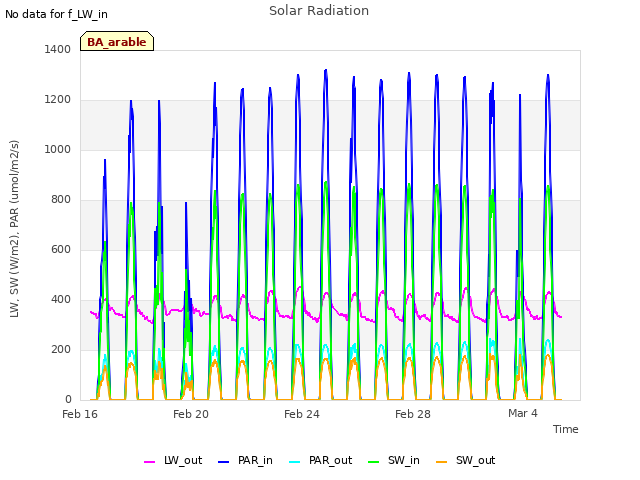Screen dimensions: 640x480
Task: Click the Mar 4 x-axis label
Action: (523, 413)
